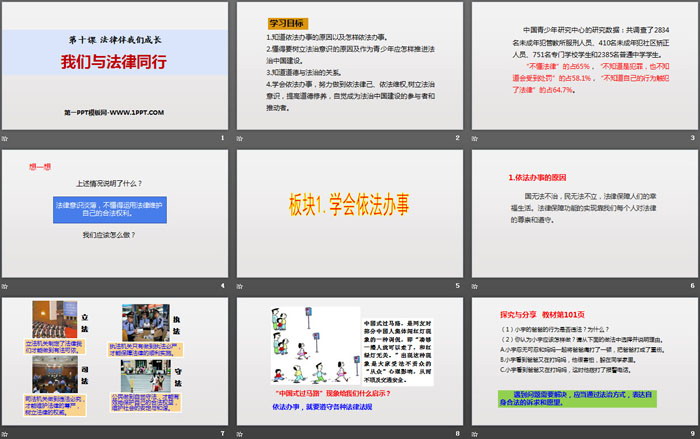
Task: Select the '中国式过马路' cartoon slide
Action: point(350,358)
